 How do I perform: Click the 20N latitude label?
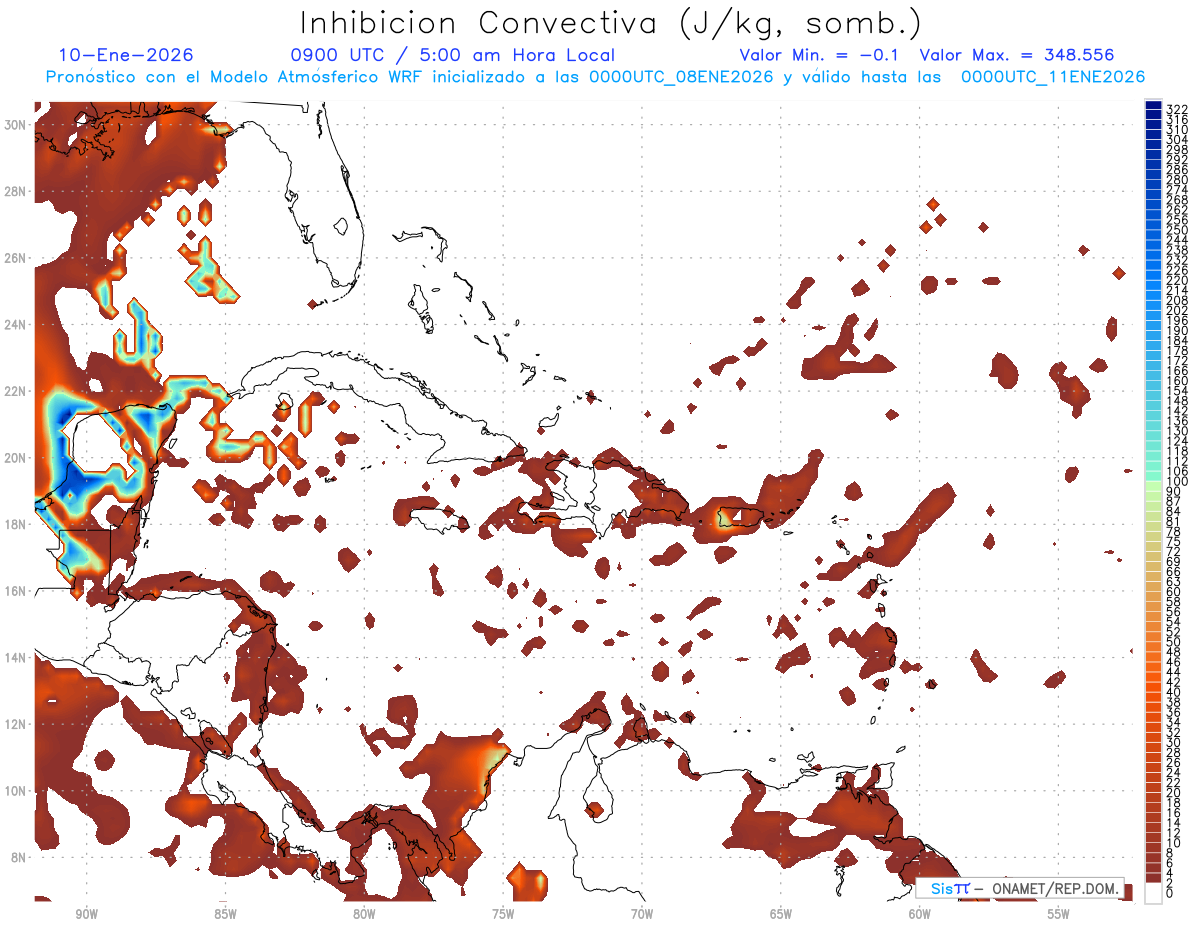click(16, 458)
